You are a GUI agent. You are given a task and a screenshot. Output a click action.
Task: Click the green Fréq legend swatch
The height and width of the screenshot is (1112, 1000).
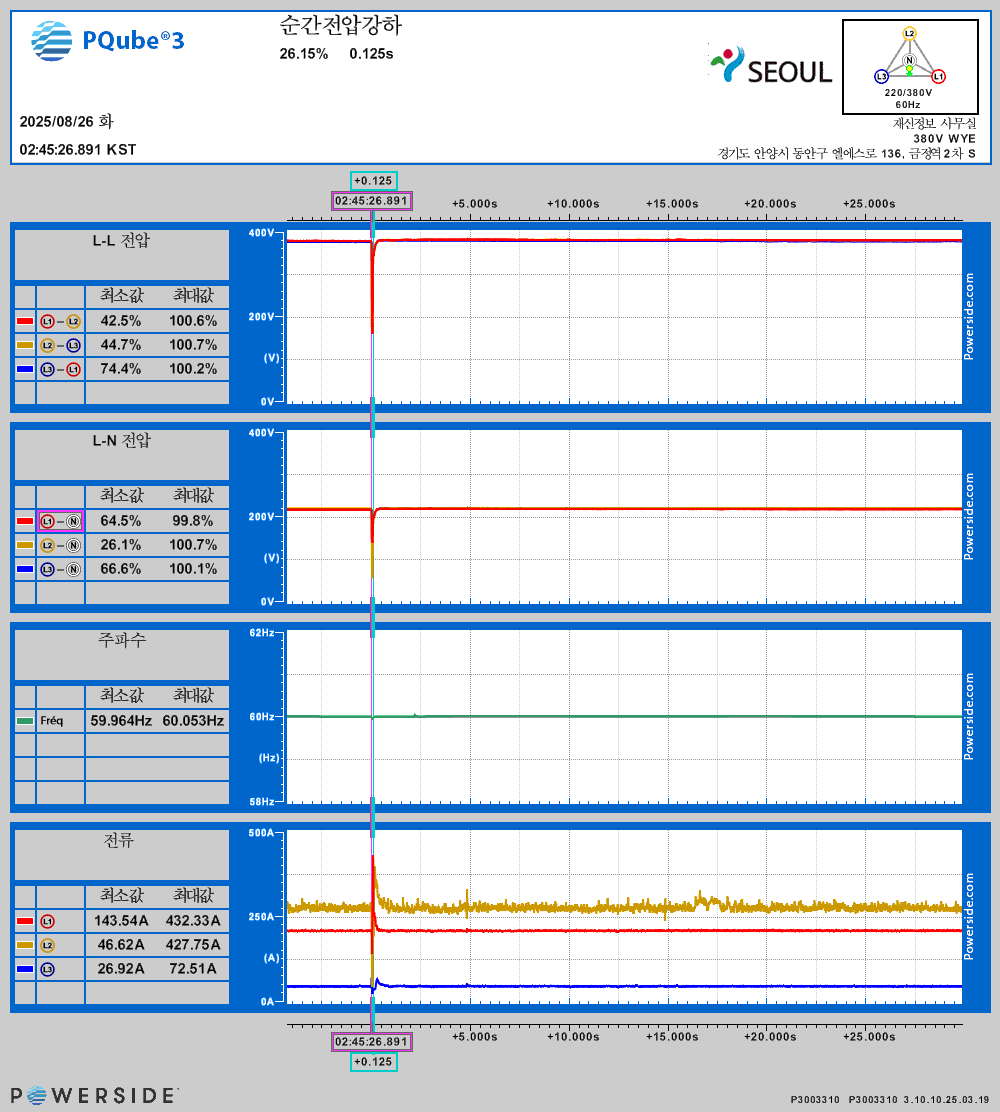[25, 720]
